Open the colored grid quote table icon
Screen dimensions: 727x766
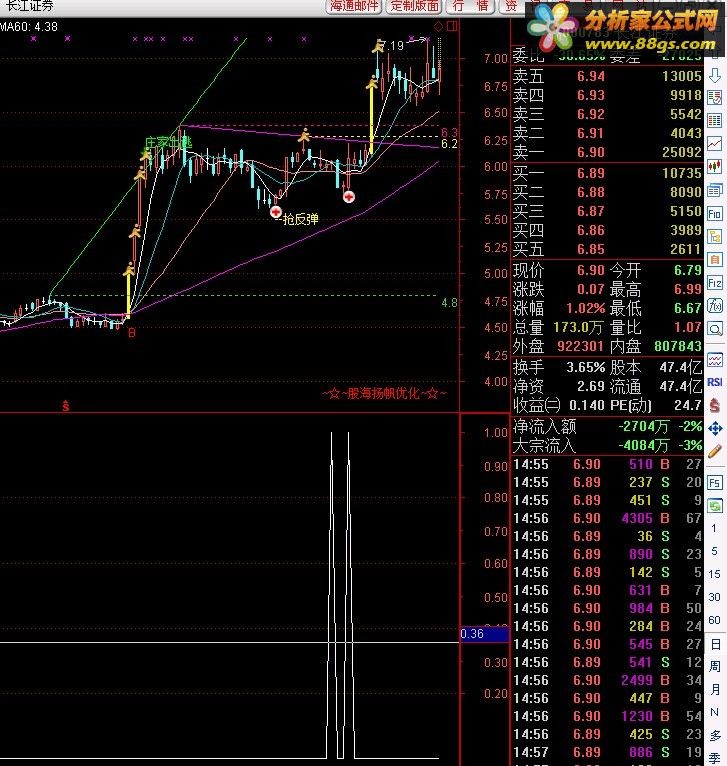pos(715,121)
